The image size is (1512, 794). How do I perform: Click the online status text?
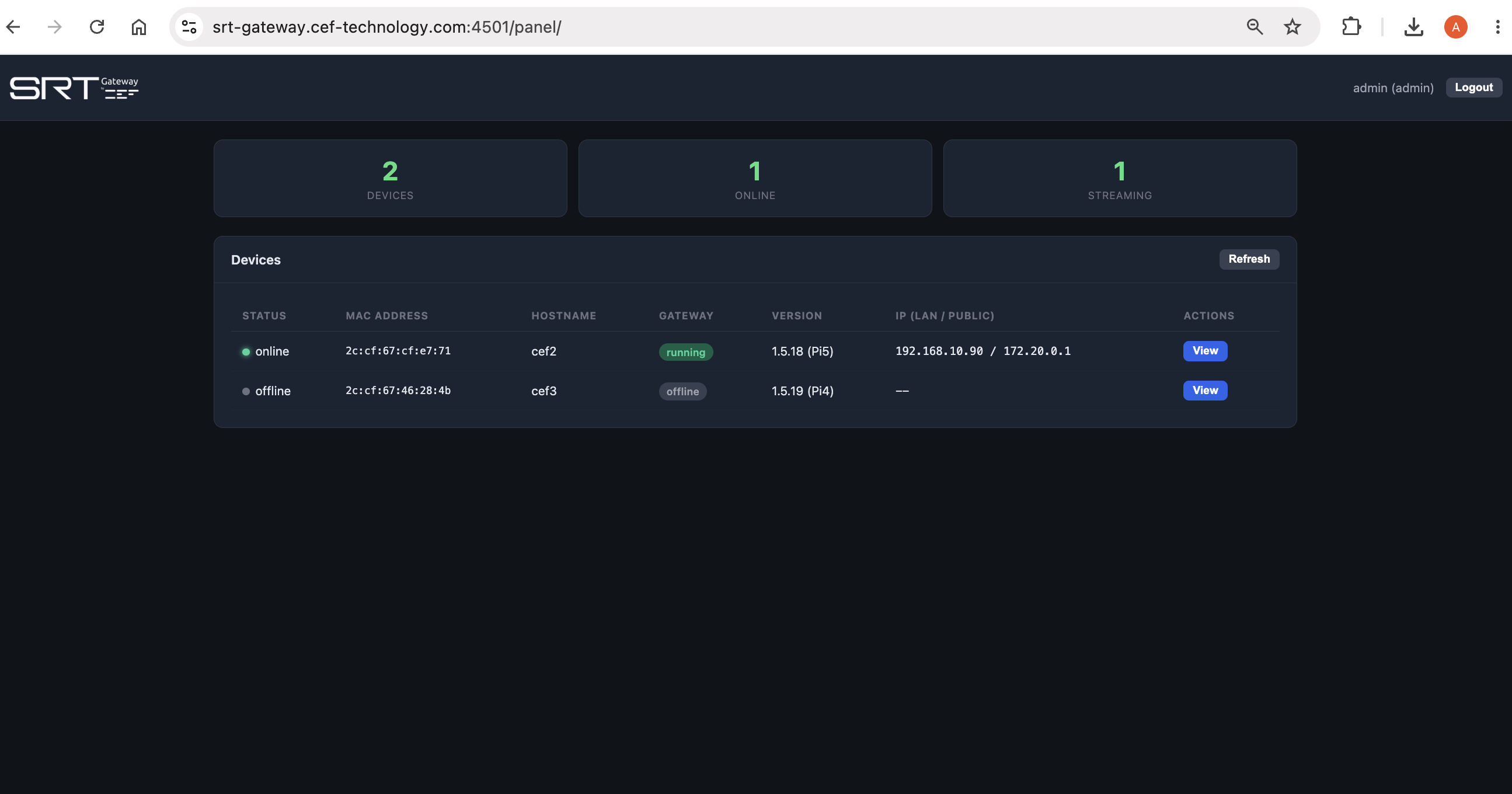[272, 351]
